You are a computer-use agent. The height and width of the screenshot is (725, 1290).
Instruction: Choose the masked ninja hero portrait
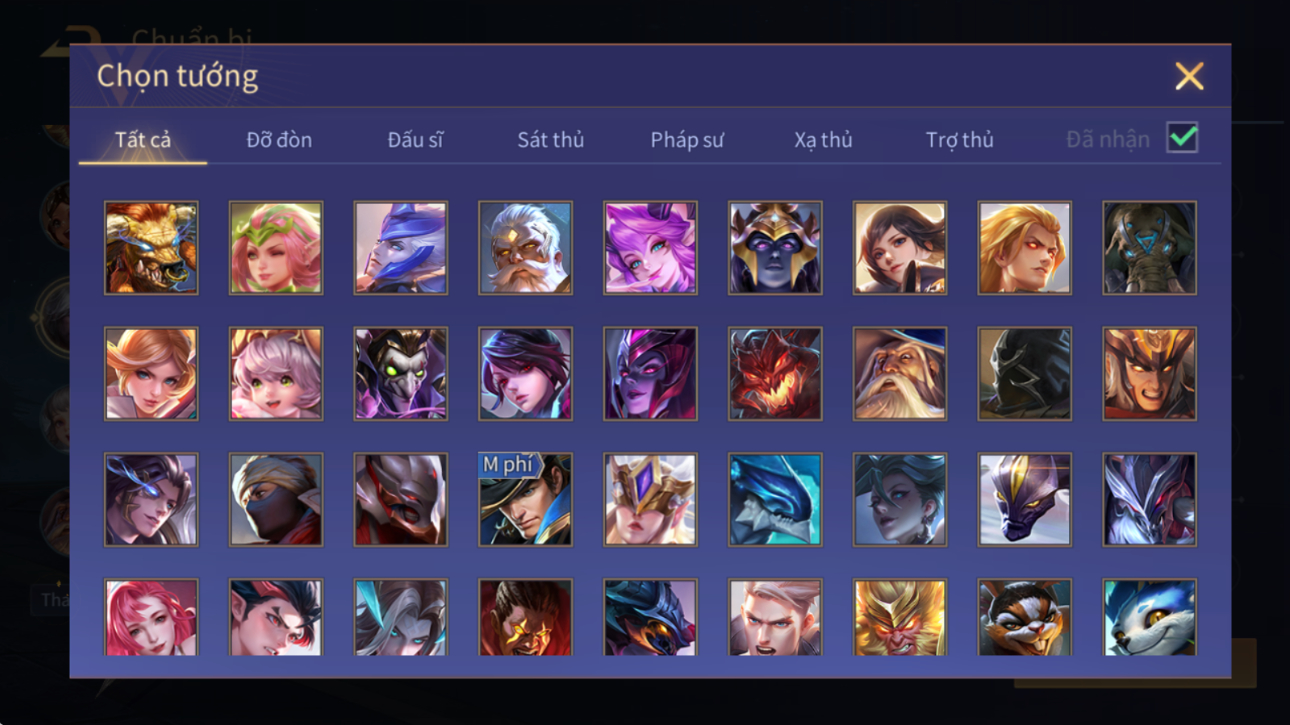[x=276, y=500]
